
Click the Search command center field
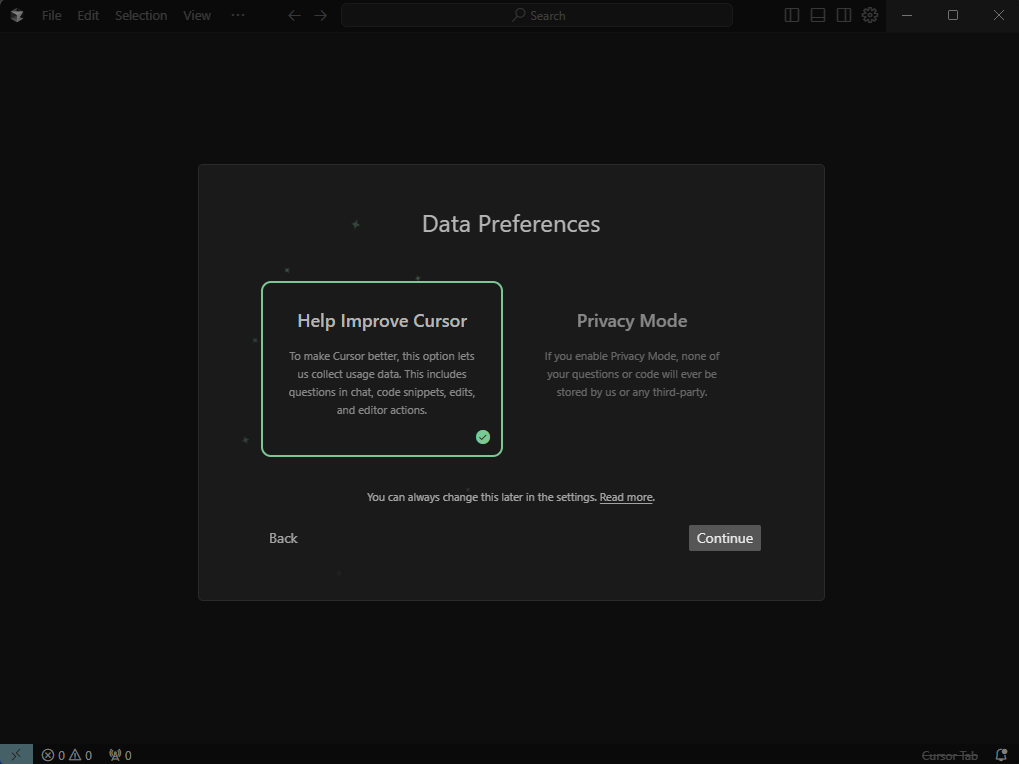pos(537,15)
